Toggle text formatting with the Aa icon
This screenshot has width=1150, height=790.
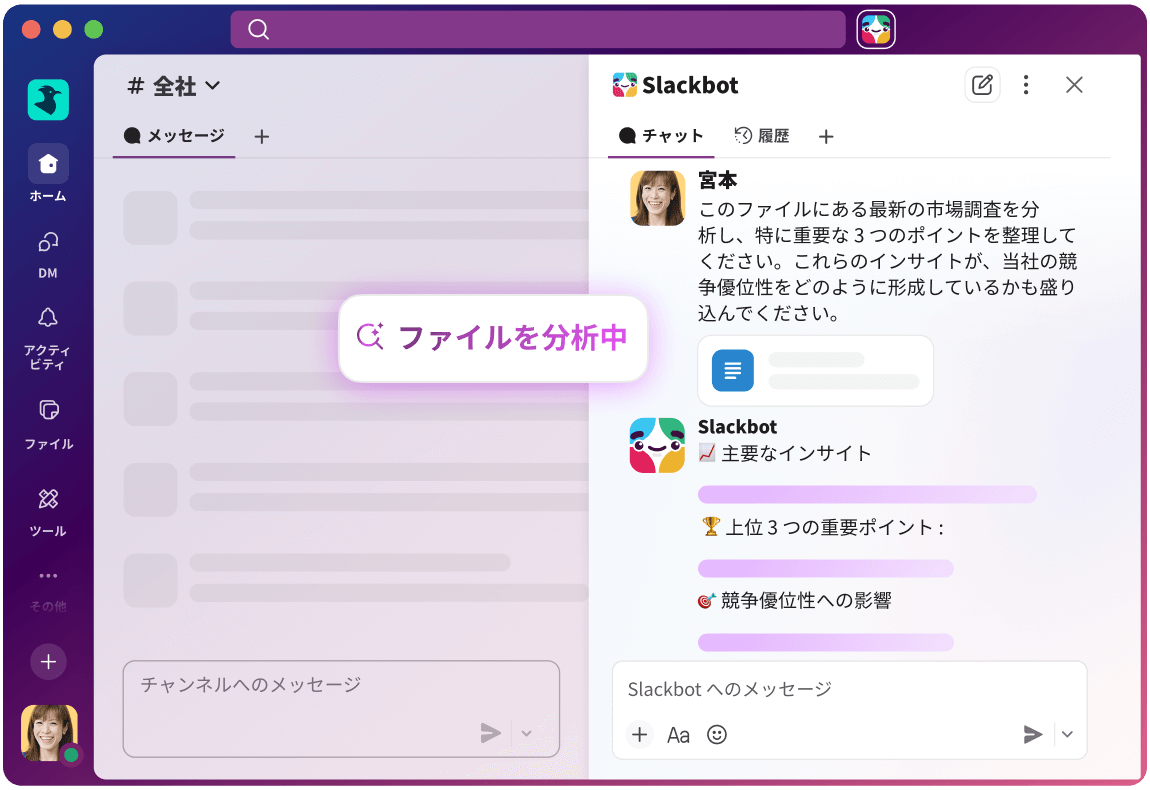coord(678,735)
